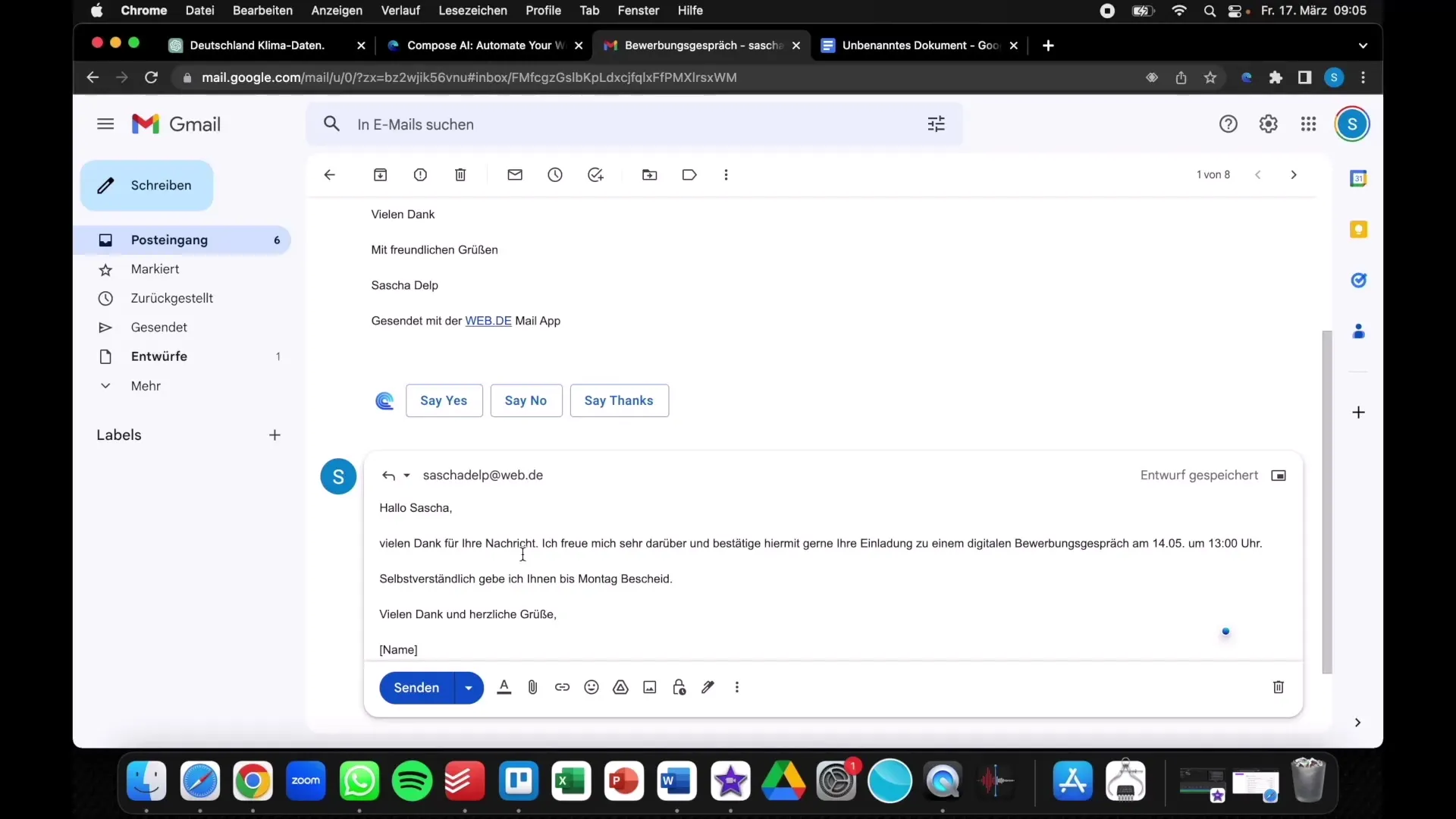Screen dimensions: 1456x819
Task: Open Google apps grid
Action: coord(1309,124)
